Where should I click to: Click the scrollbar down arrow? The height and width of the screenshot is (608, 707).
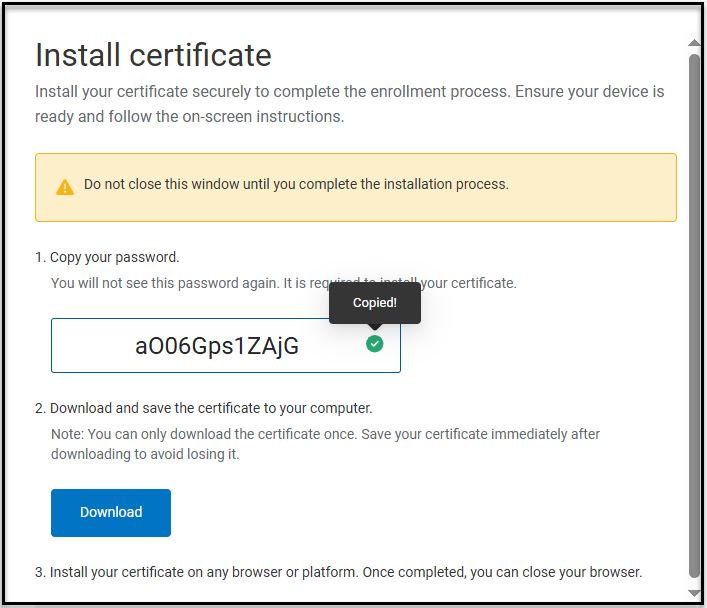[x=694, y=591]
